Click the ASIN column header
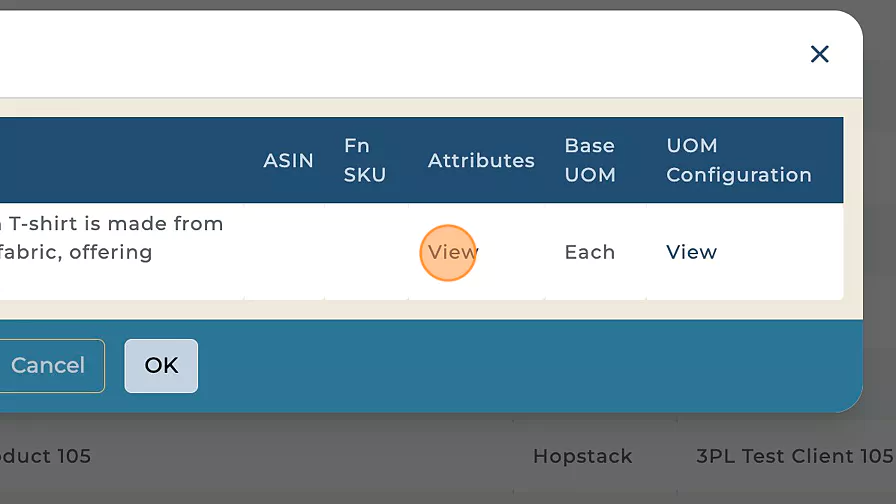Screen dimensions: 896x504 click(x=288, y=160)
